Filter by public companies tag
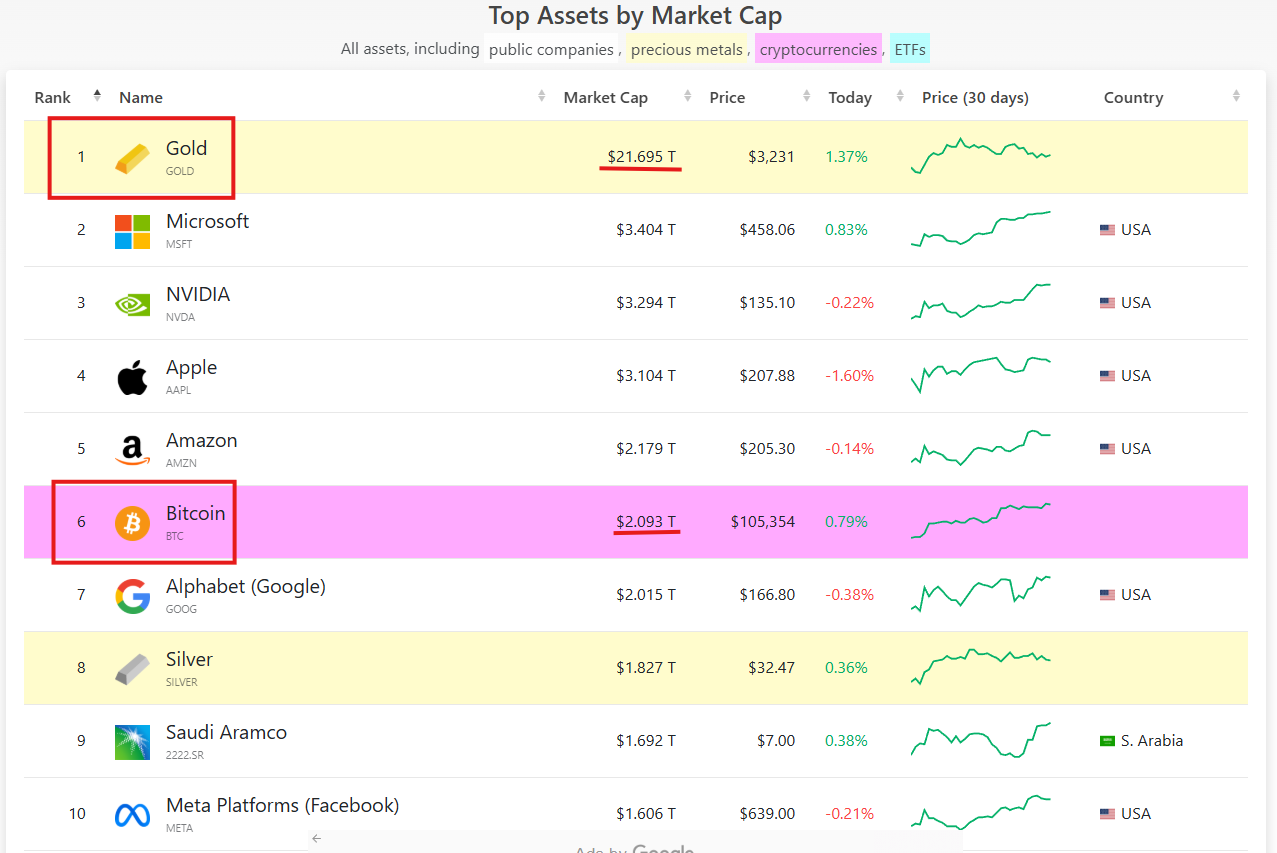 click(x=551, y=49)
